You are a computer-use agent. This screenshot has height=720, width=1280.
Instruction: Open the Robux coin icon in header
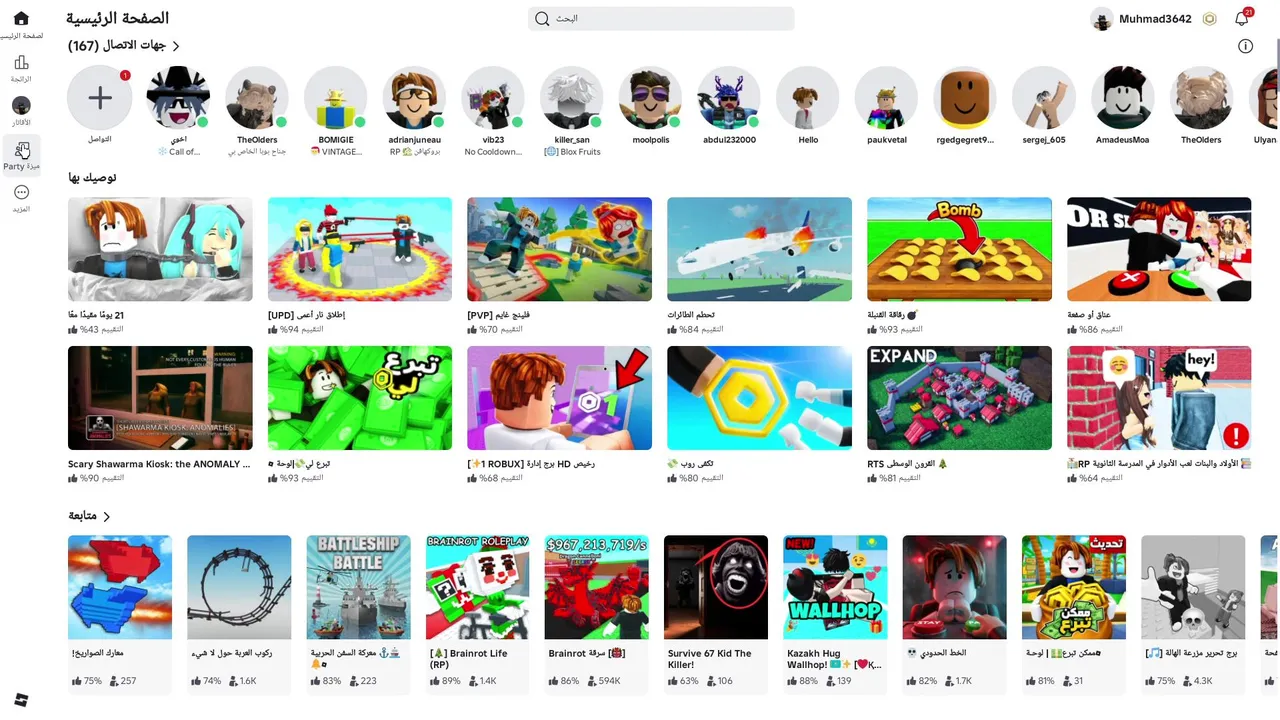click(x=1209, y=19)
